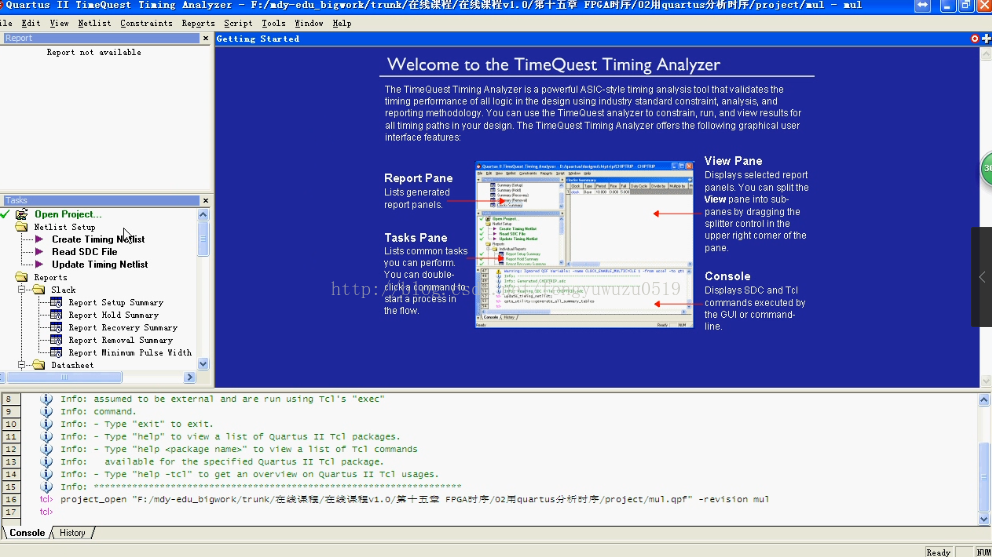Select Report Recovery Summary item

tap(123, 328)
